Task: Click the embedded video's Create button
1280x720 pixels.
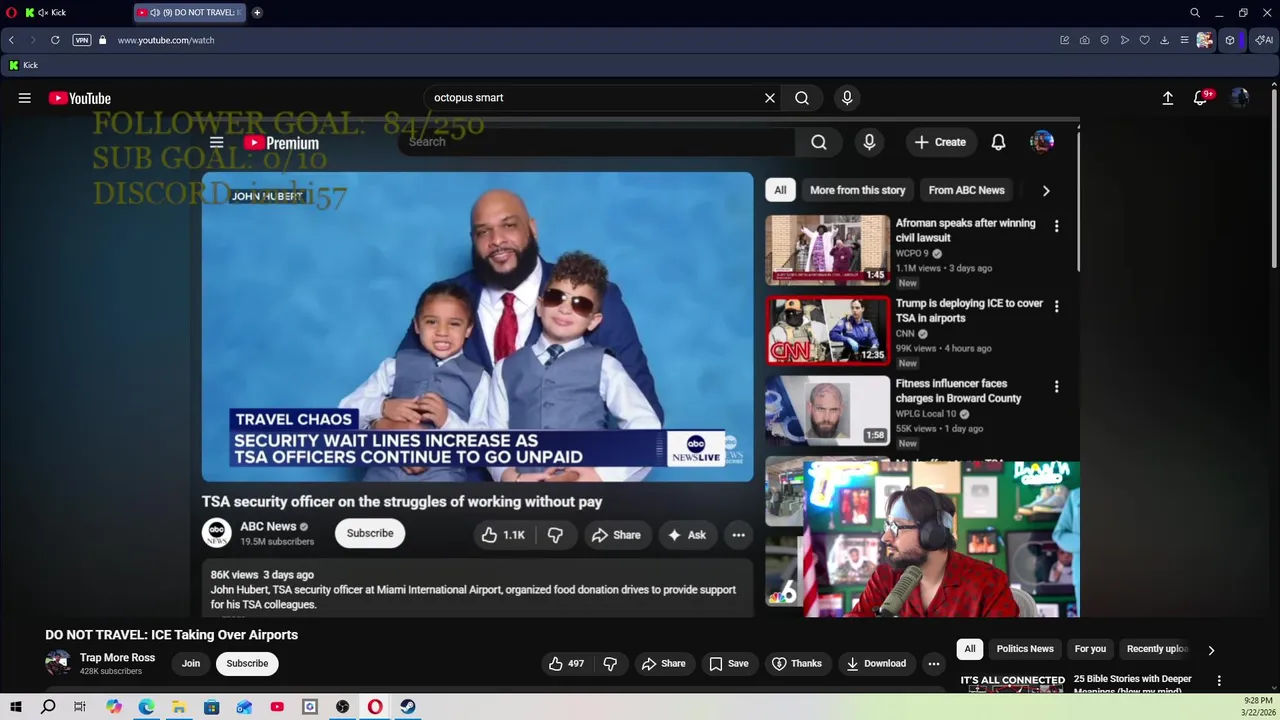Action: click(940, 142)
